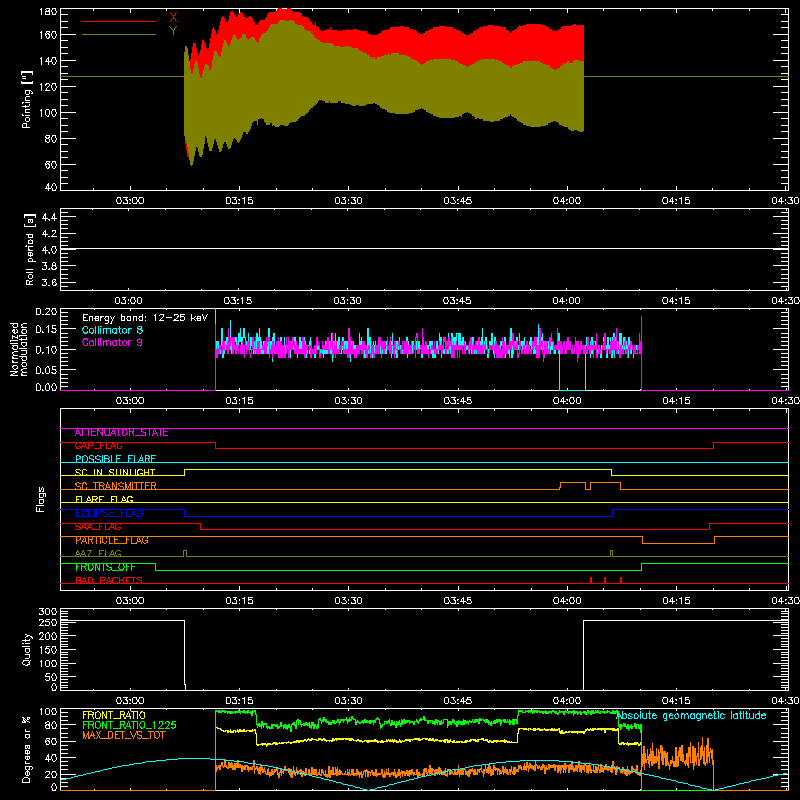
Task: Click the 40 tick on Pointing axis
Action: click(51, 187)
